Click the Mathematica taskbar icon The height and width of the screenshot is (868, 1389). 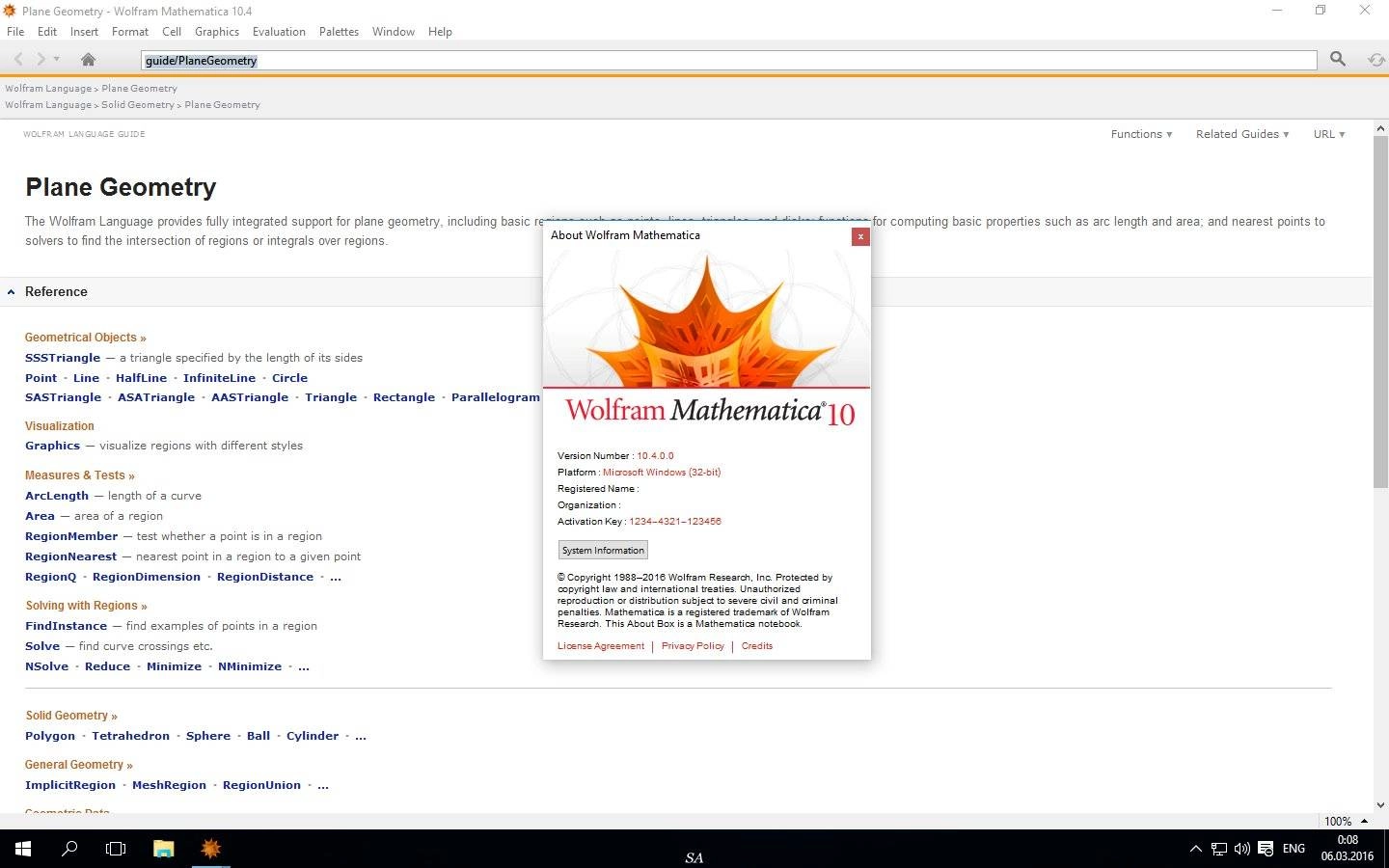point(210,849)
